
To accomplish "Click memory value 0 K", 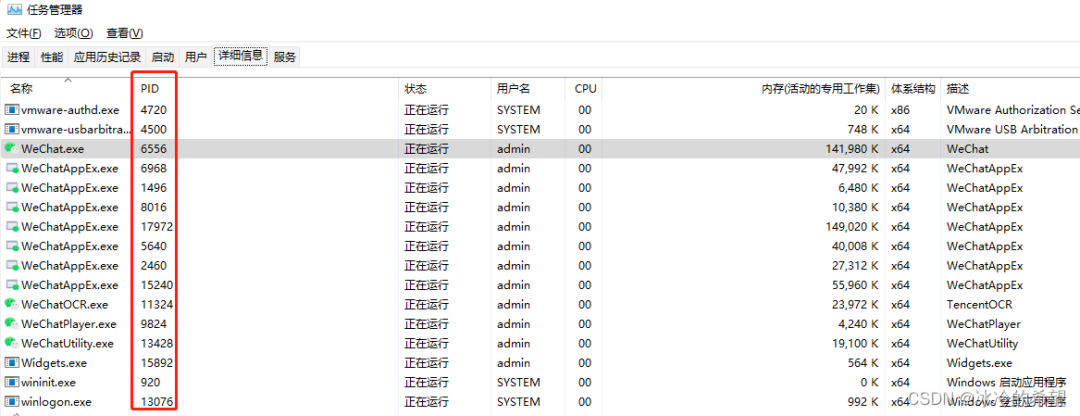I will (869, 382).
